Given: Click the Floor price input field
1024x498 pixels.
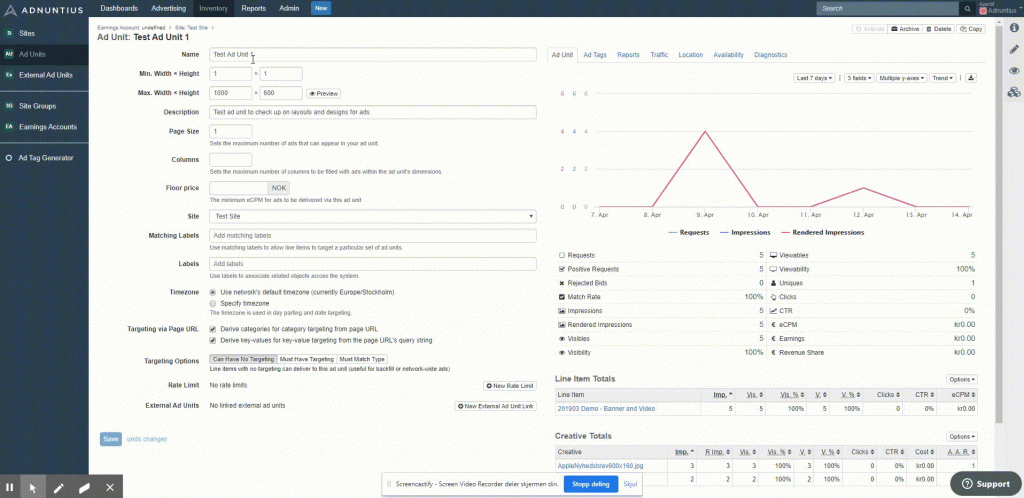Looking at the screenshot, I should [x=238, y=187].
